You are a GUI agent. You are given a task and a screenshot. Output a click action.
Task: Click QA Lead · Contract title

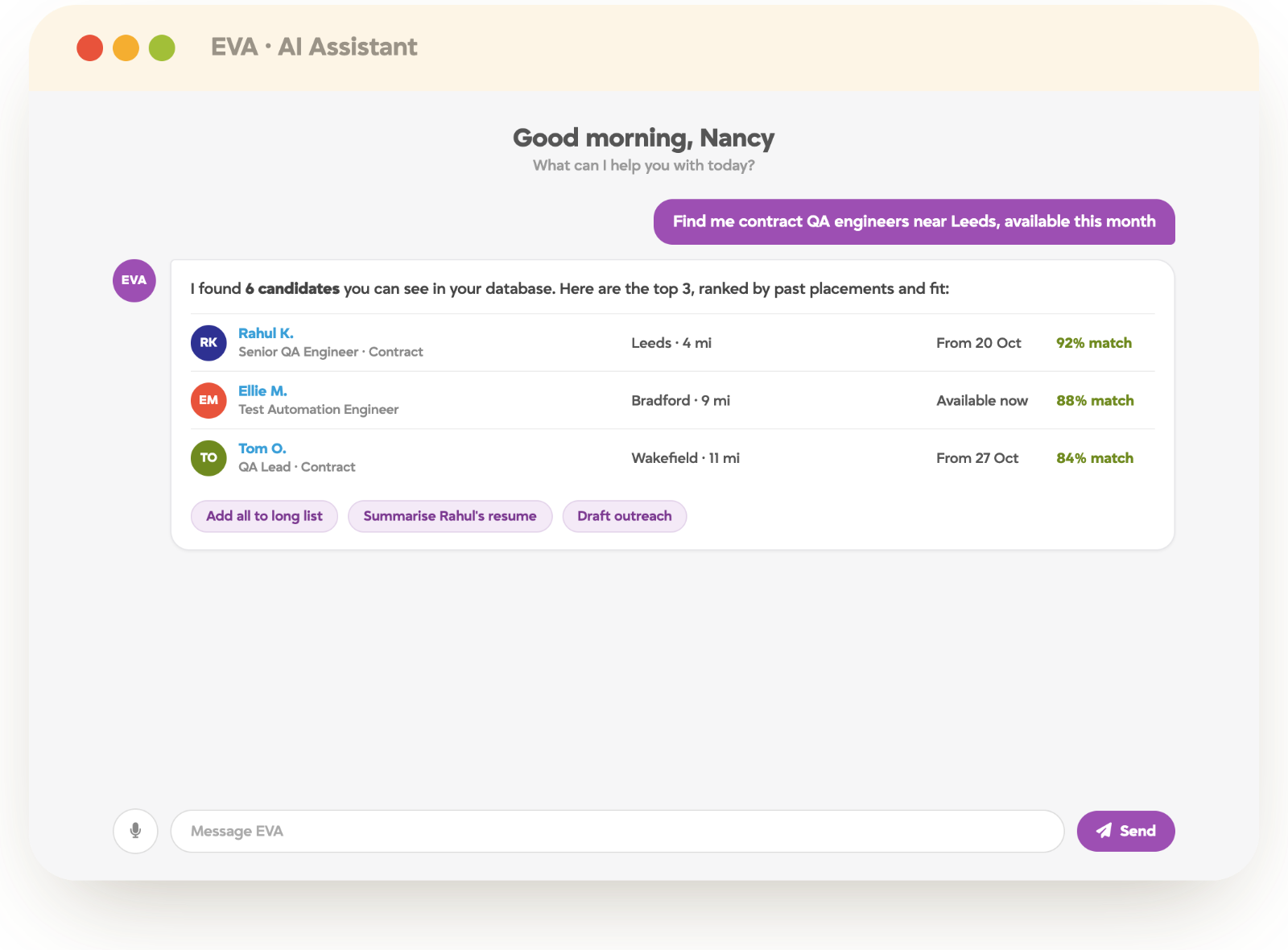point(297,467)
